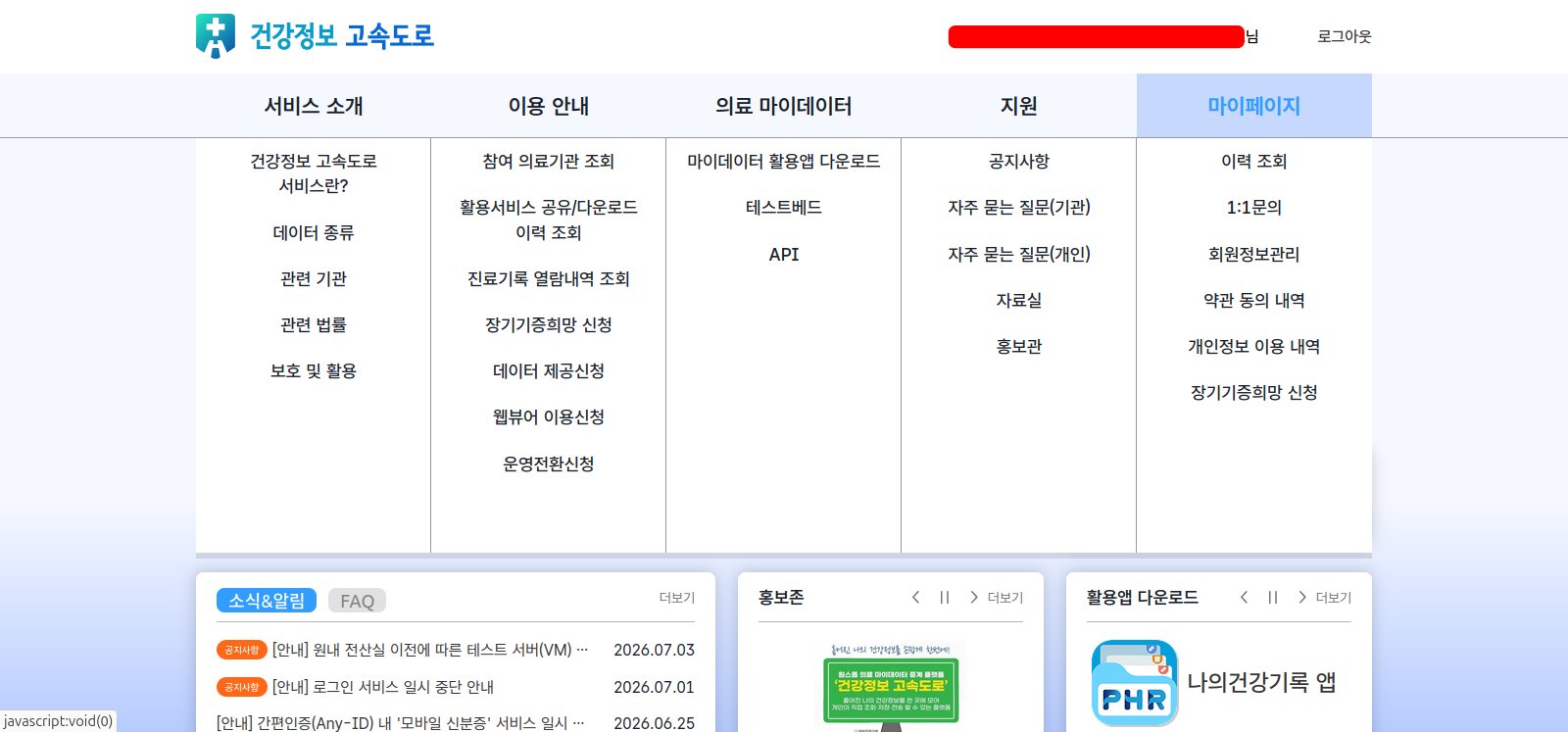Click the 로그아웃 link

(x=1345, y=36)
